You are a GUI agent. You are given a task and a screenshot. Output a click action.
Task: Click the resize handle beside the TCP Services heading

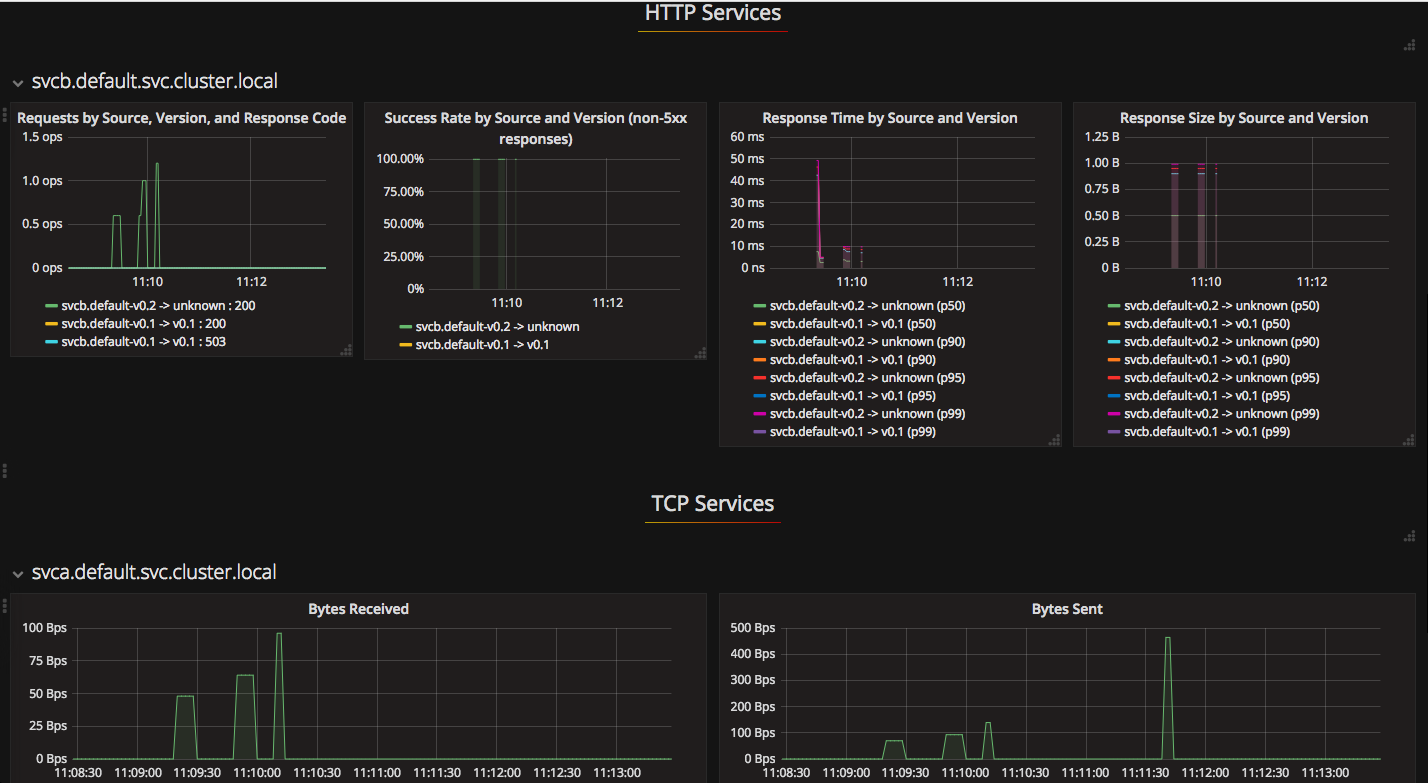pyautogui.click(x=1409, y=536)
